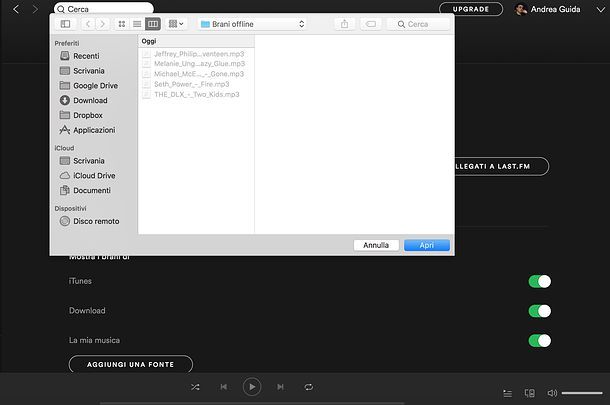Click the share icon in file dialog
This screenshot has width=610, height=405.
[345, 23]
